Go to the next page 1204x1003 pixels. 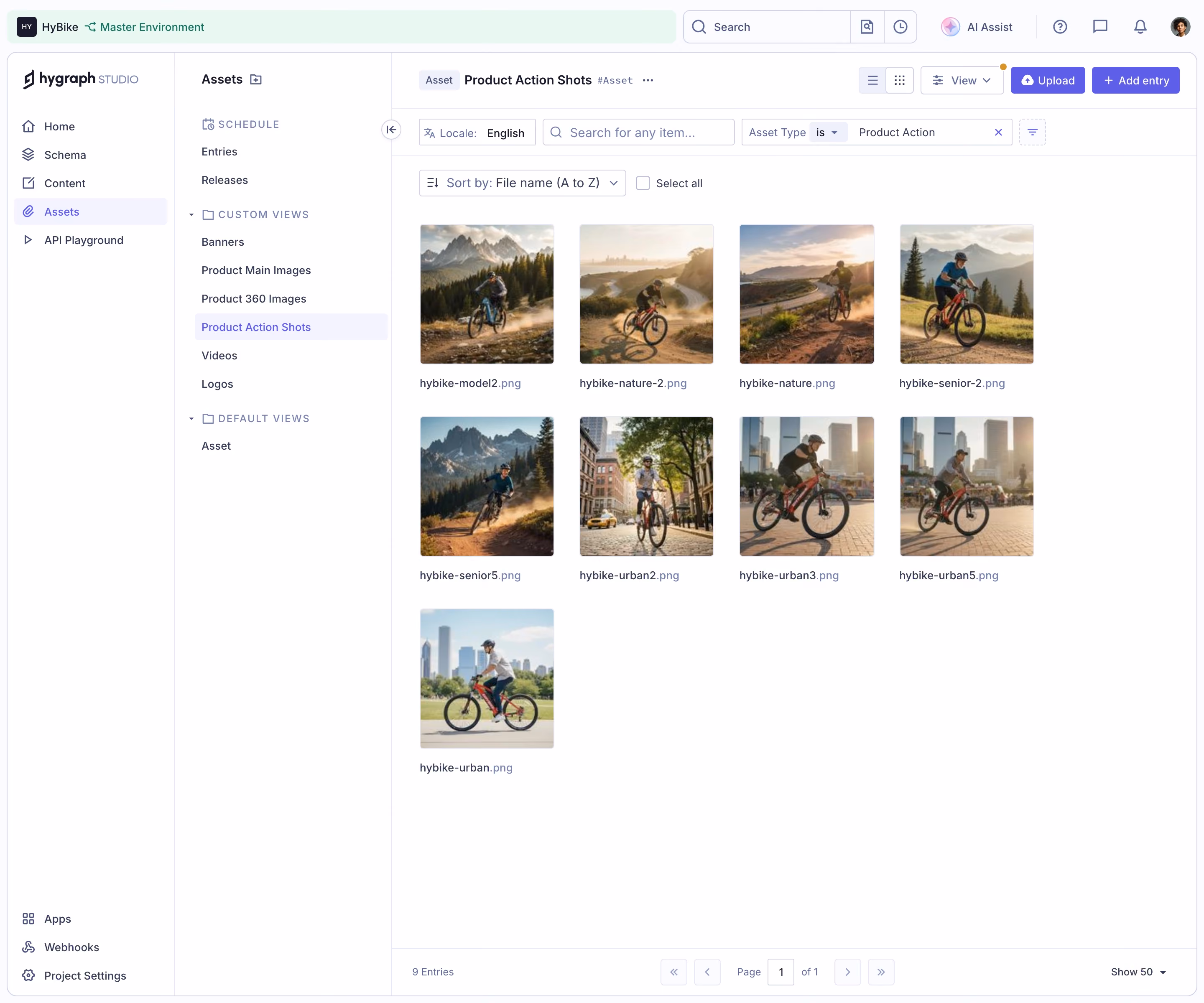(x=847, y=972)
